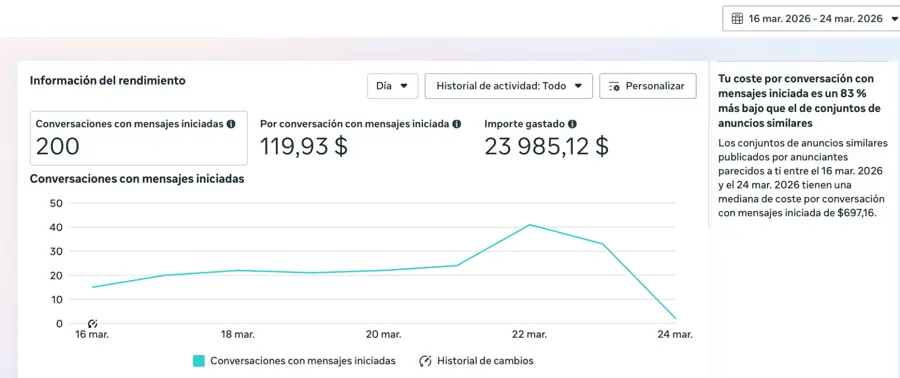Select the 23 985,12 $ amount spent value

546,147
